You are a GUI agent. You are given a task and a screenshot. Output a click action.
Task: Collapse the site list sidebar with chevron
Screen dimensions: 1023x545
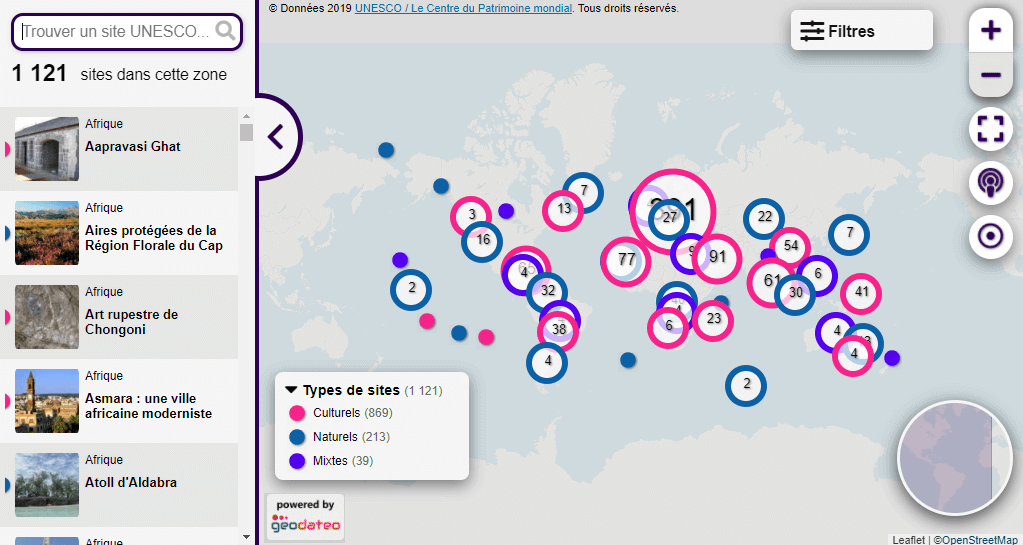[277, 138]
